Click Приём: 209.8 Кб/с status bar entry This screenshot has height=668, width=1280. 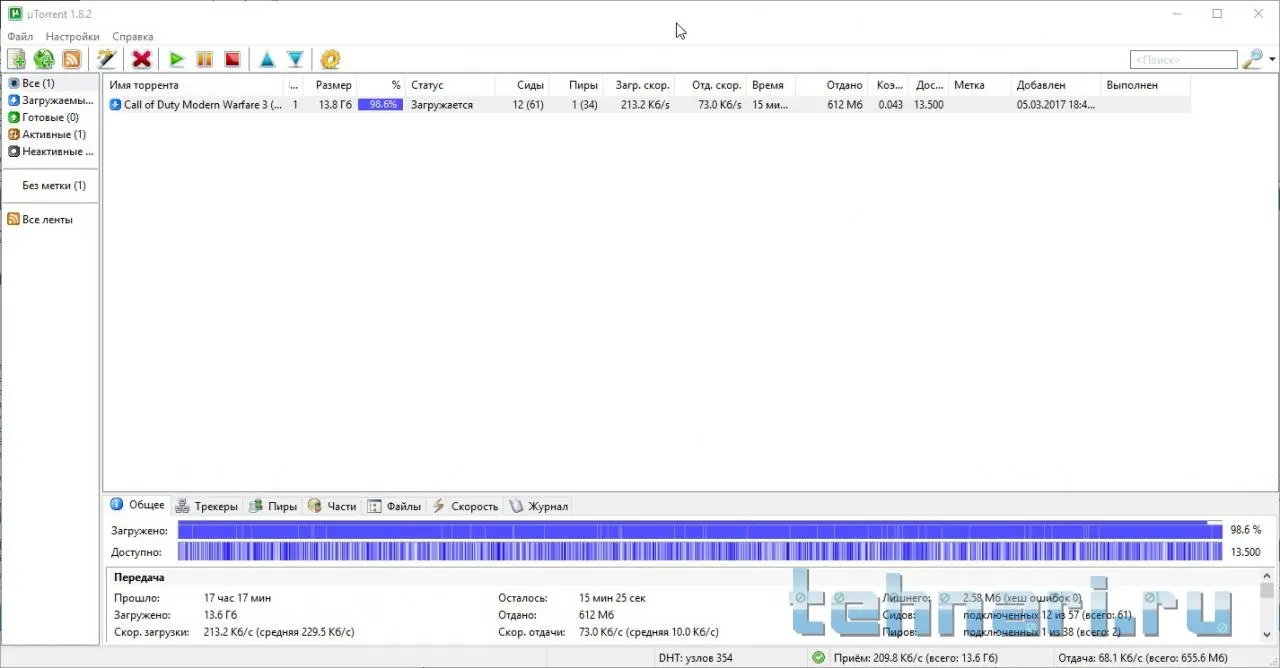point(915,658)
